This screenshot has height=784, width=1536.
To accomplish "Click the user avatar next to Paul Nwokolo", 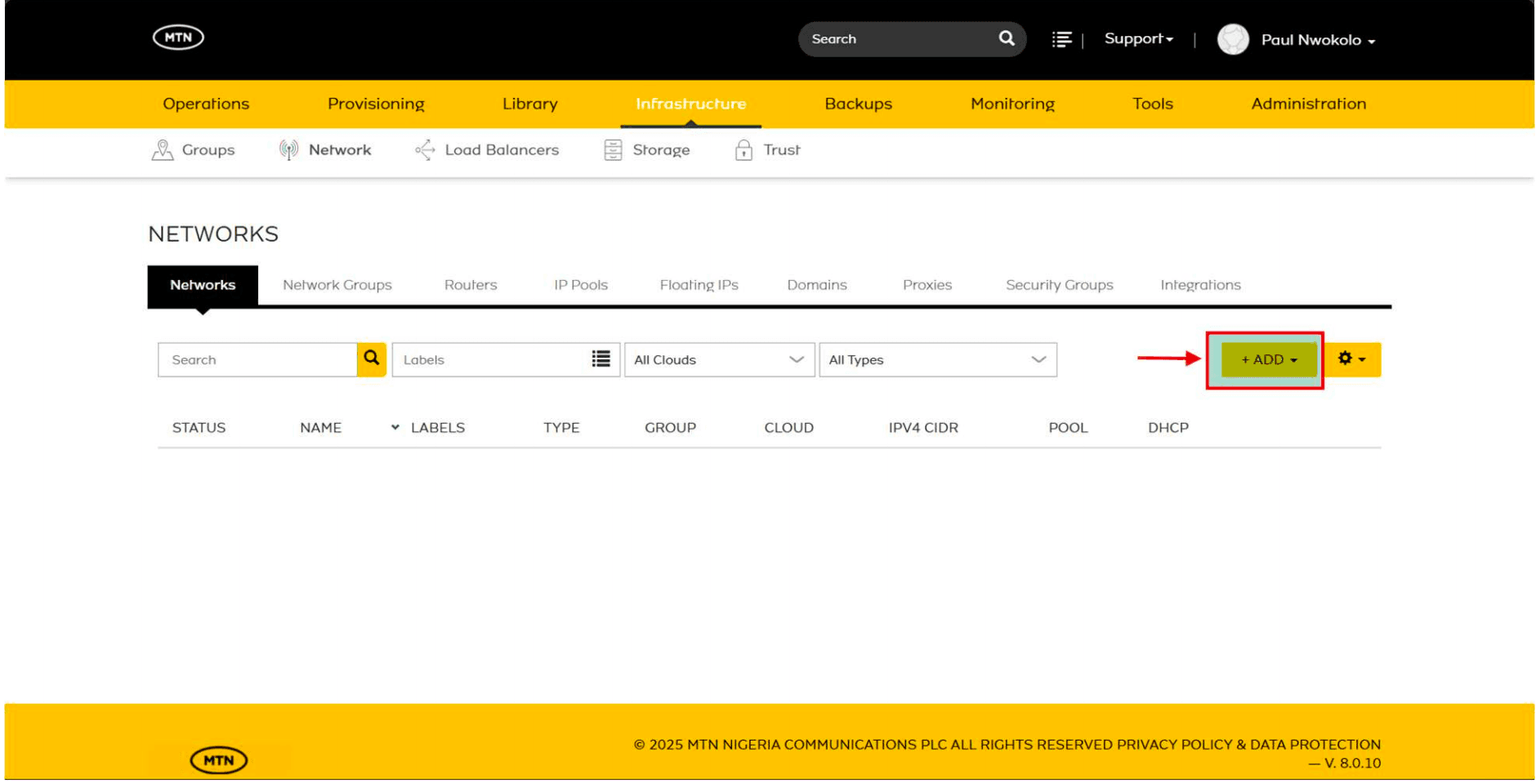I will point(1233,39).
